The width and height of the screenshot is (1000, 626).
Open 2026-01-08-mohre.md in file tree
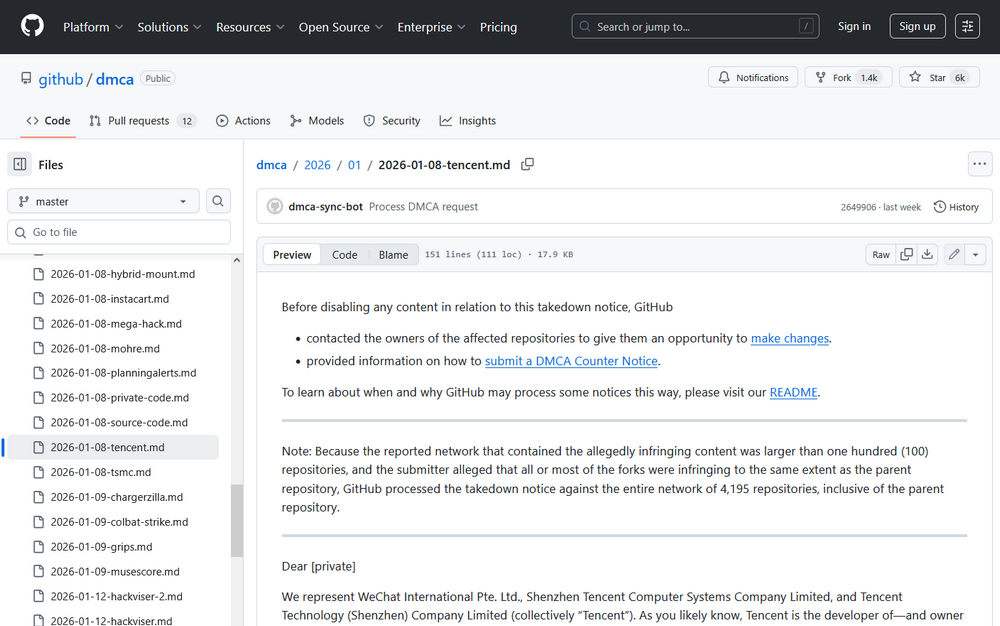(105, 349)
